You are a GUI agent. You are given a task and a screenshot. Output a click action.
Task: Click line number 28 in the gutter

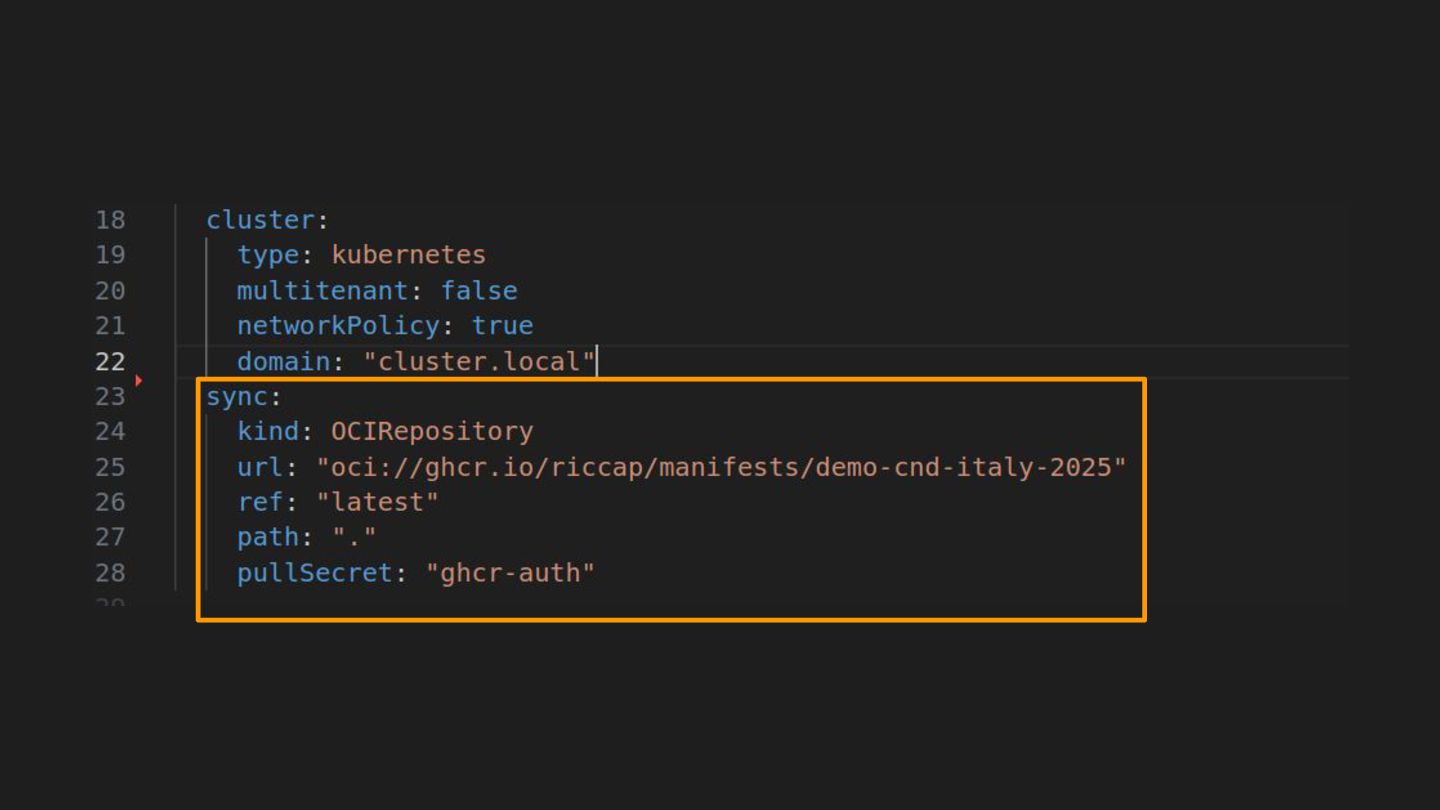[110, 573]
